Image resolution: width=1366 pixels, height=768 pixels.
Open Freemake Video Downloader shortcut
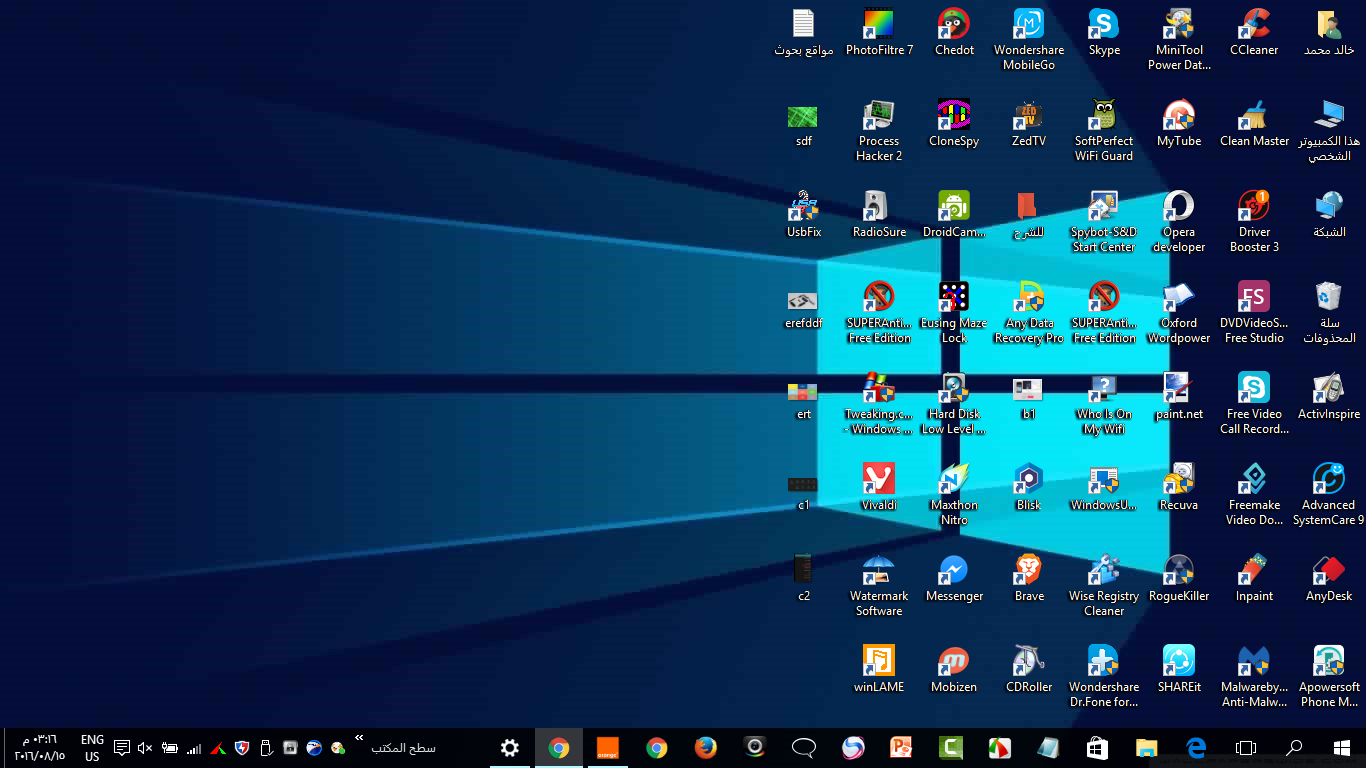(x=1254, y=495)
